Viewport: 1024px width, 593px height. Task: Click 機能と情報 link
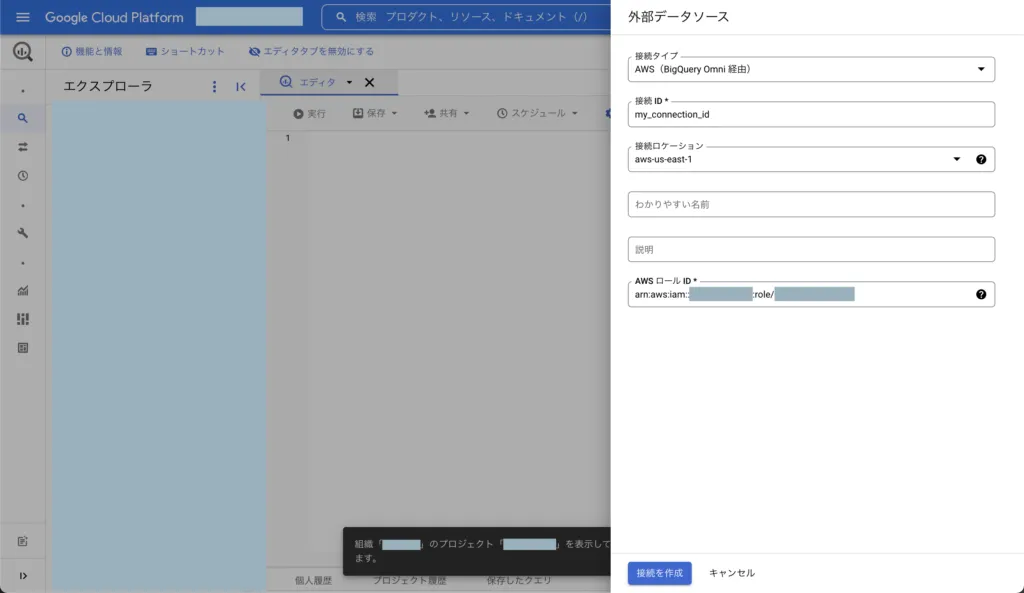[x=92, y=52]
